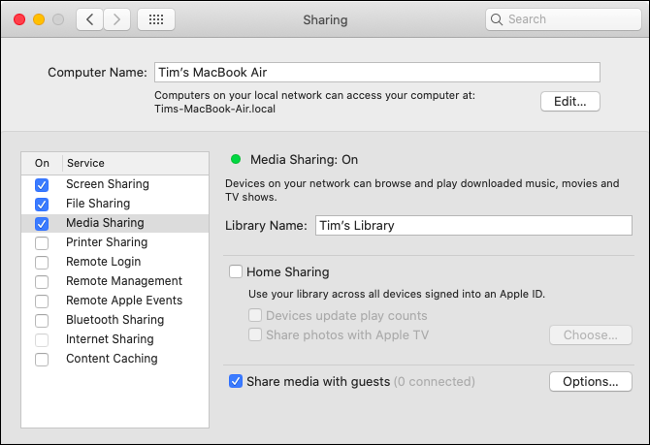Select Remote Login in the service list
The image size is (650, 445).
click(115, 262)
